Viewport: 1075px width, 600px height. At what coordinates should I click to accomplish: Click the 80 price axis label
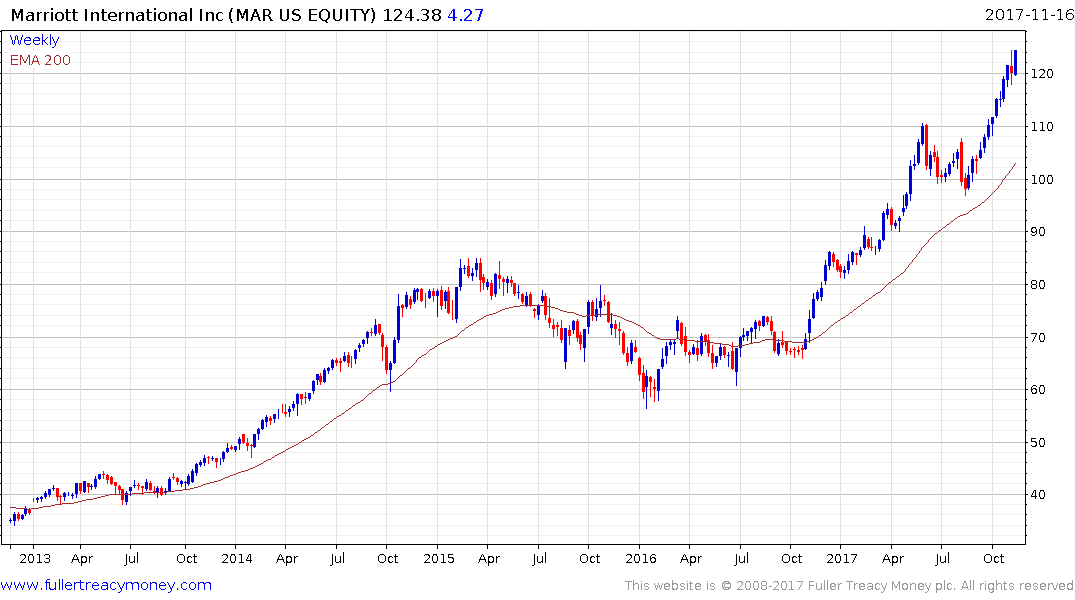pos(1038,285)
